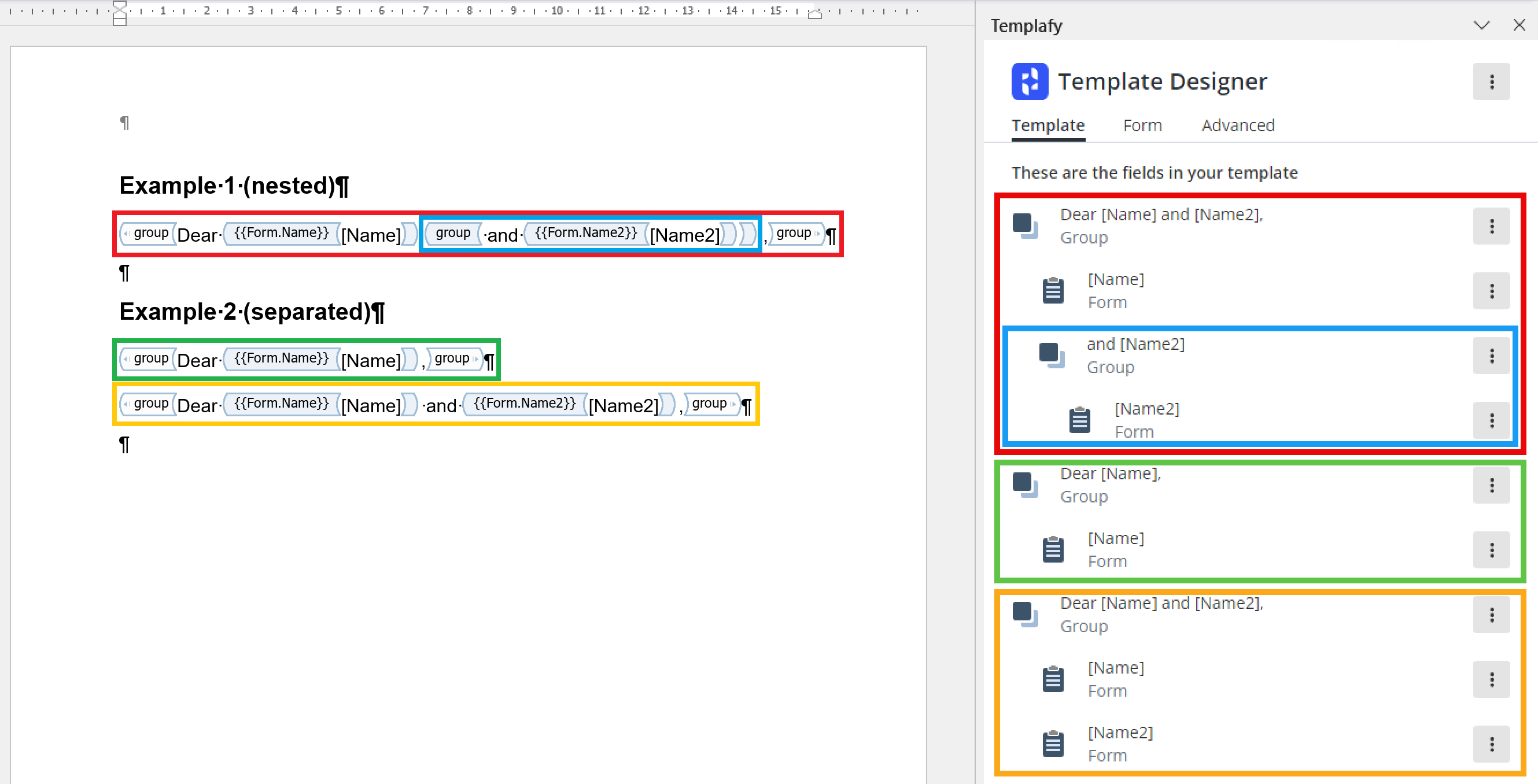
Task: Click the Templafy Template Designer logo icon
Action: tap(1030, 81)
